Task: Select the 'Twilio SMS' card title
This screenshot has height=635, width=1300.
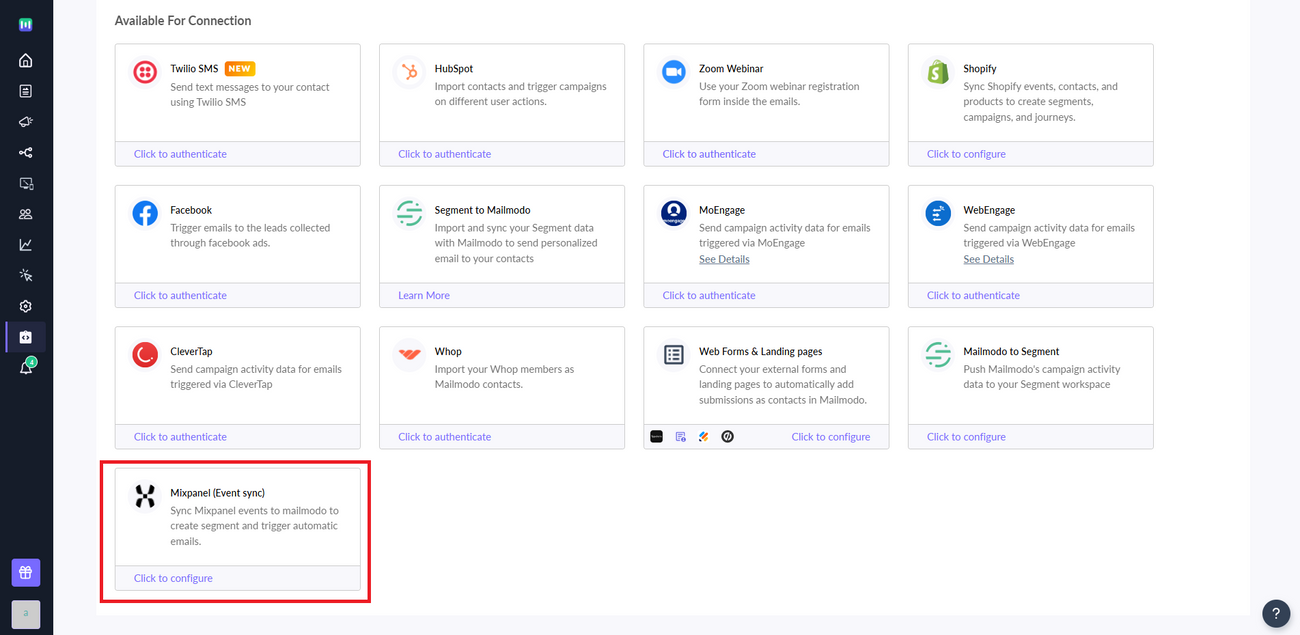Action: 194,69
